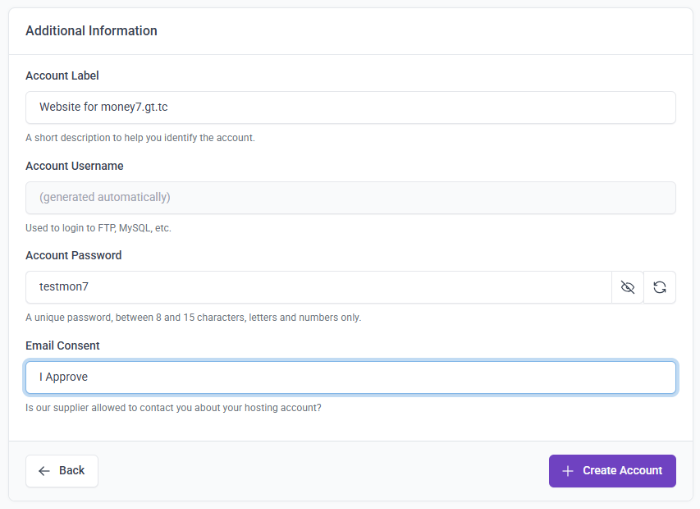Open the Email Consent dropdown

350,377
